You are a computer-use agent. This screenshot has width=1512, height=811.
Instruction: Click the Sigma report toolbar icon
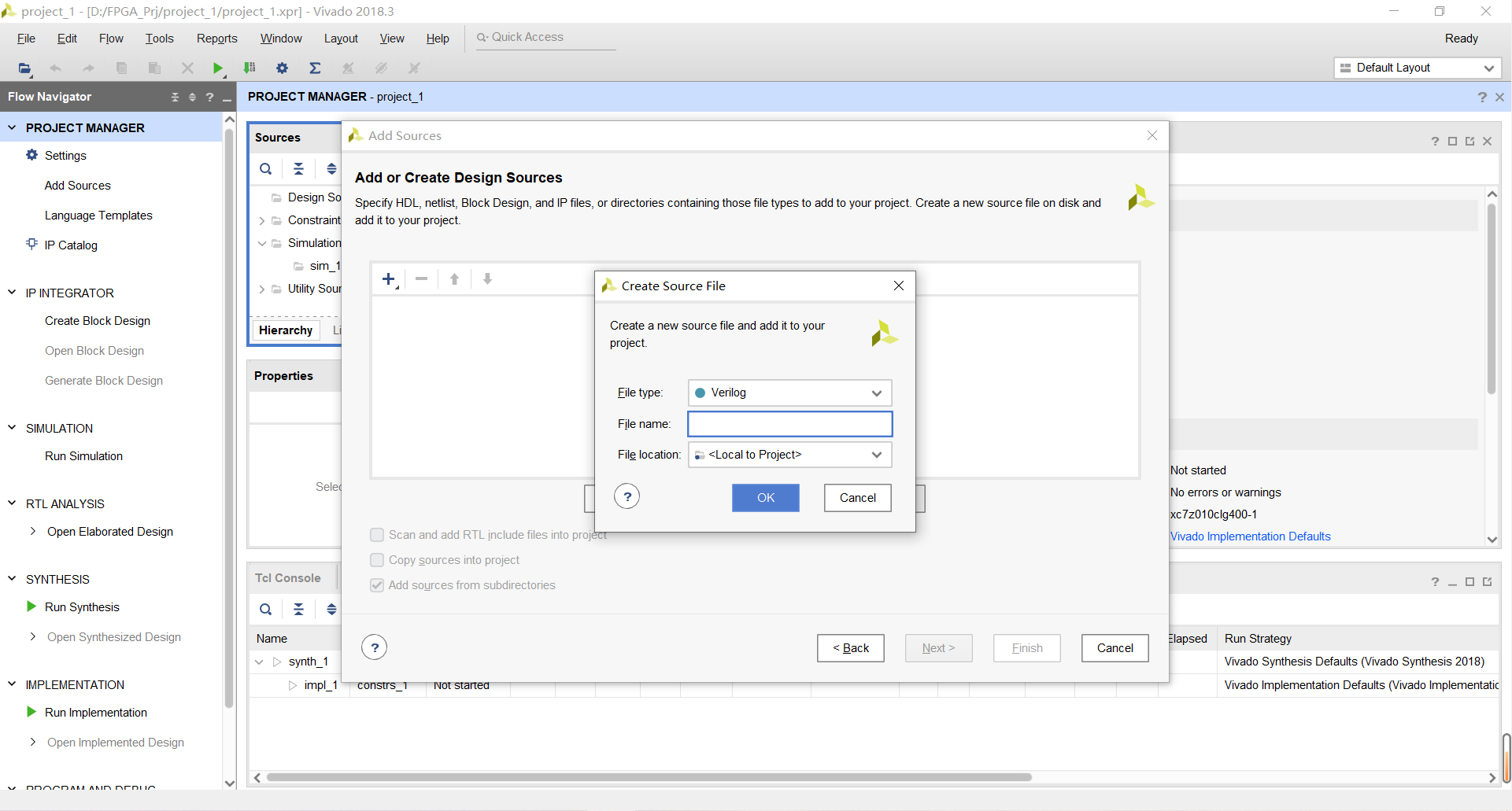(315, 68)
